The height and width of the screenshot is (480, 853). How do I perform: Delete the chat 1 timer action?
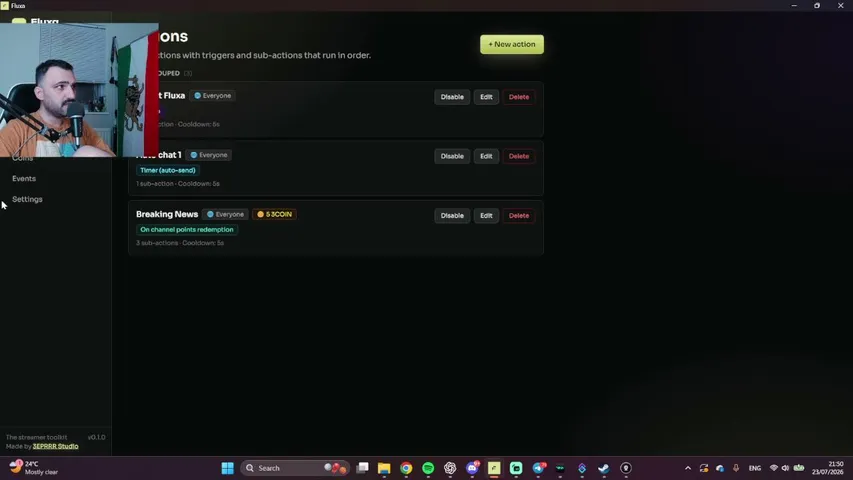[x=518, y=156]
